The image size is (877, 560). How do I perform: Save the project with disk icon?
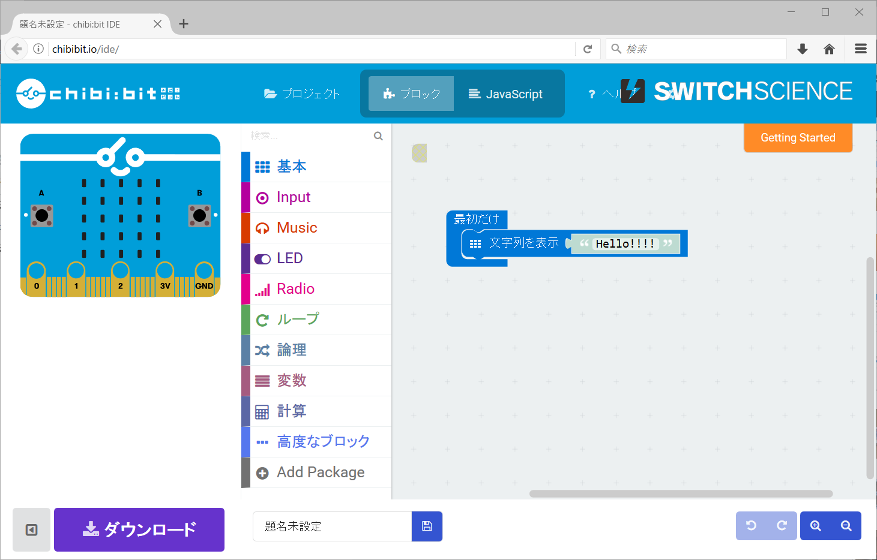point(427,526)
